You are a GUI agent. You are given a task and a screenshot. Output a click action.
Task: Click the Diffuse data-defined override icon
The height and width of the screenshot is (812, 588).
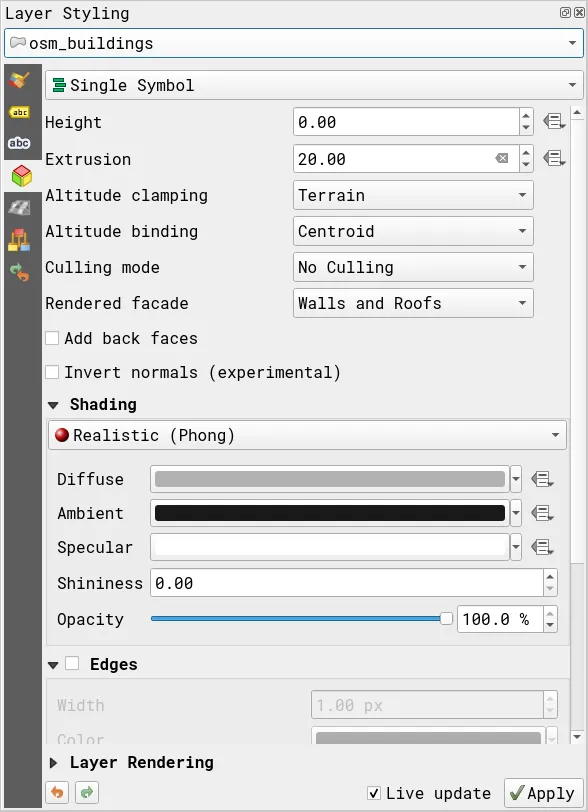[542, 480]
